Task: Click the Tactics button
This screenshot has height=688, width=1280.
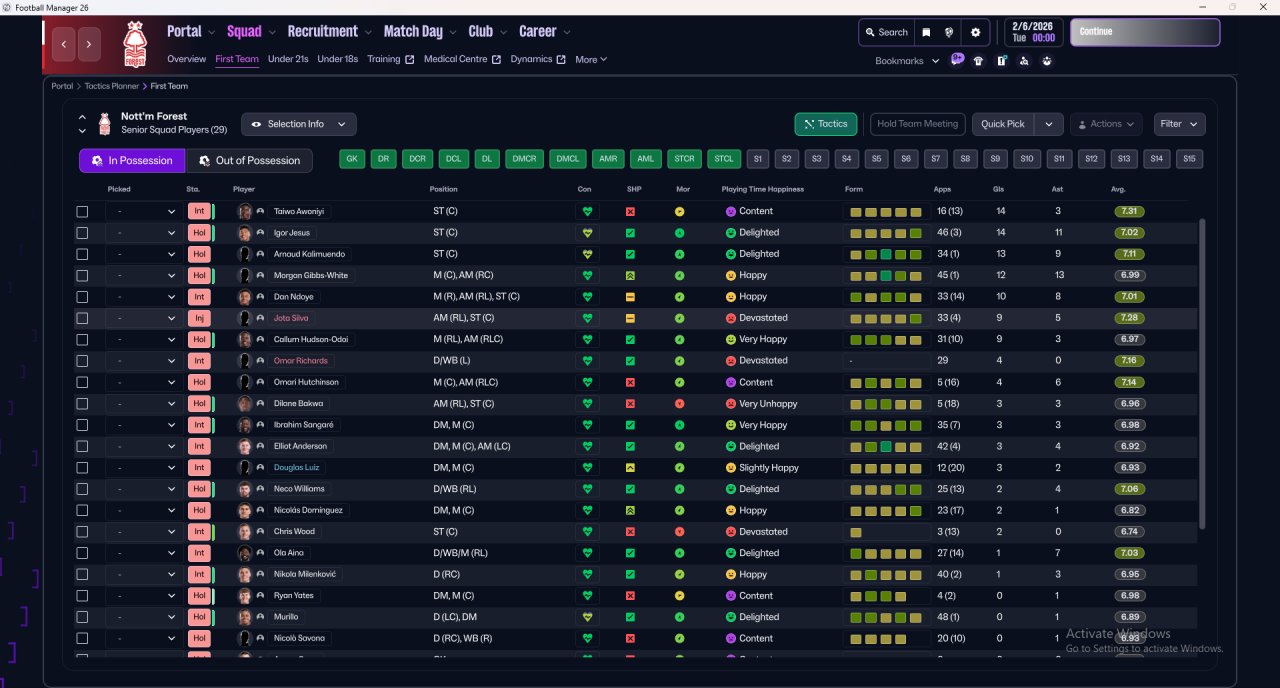Action: pos(825,124)
